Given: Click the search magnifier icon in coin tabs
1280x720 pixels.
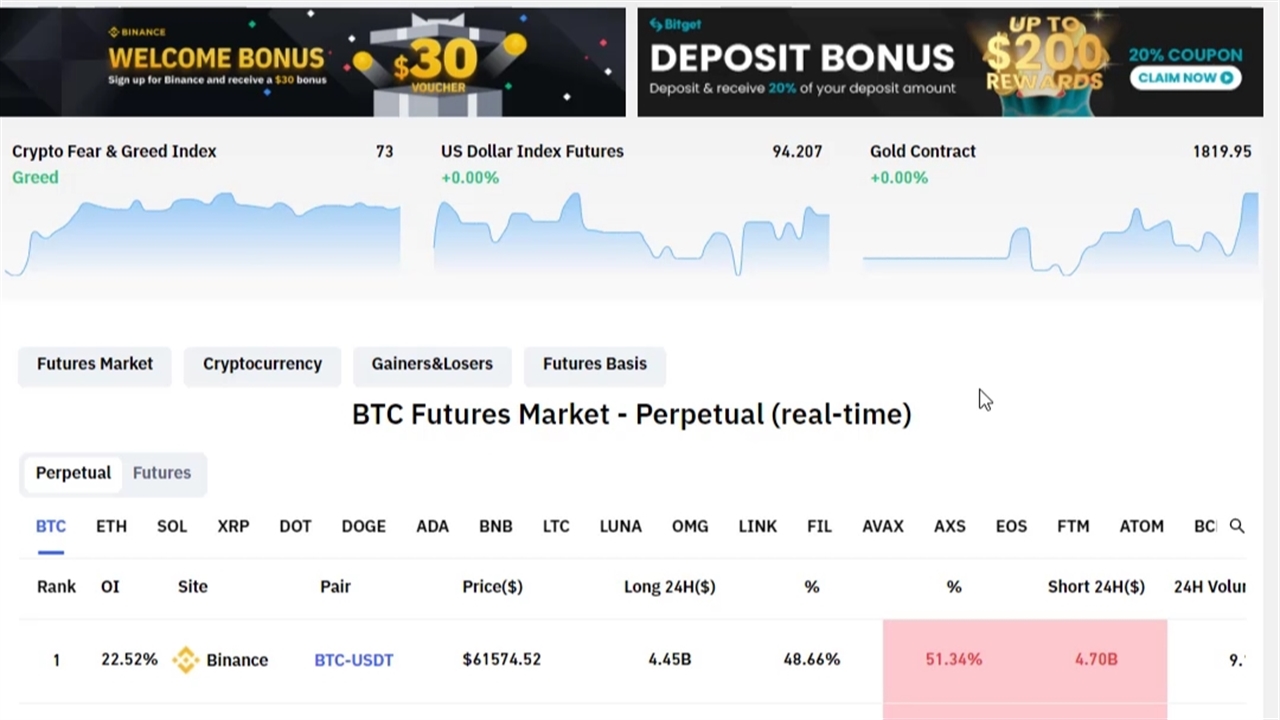Looking at the screenshot, I should (1237, 526).
